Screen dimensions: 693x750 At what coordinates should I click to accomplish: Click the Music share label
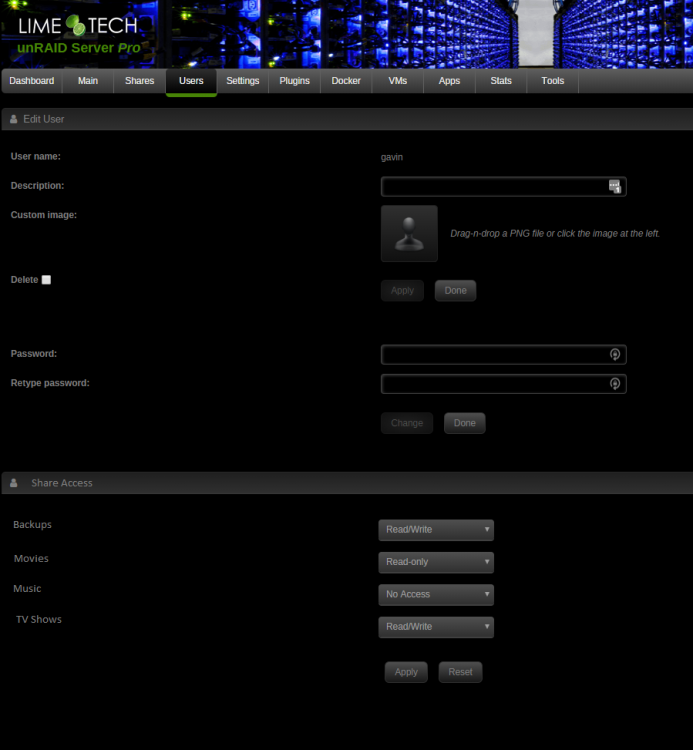click(27, 589)
